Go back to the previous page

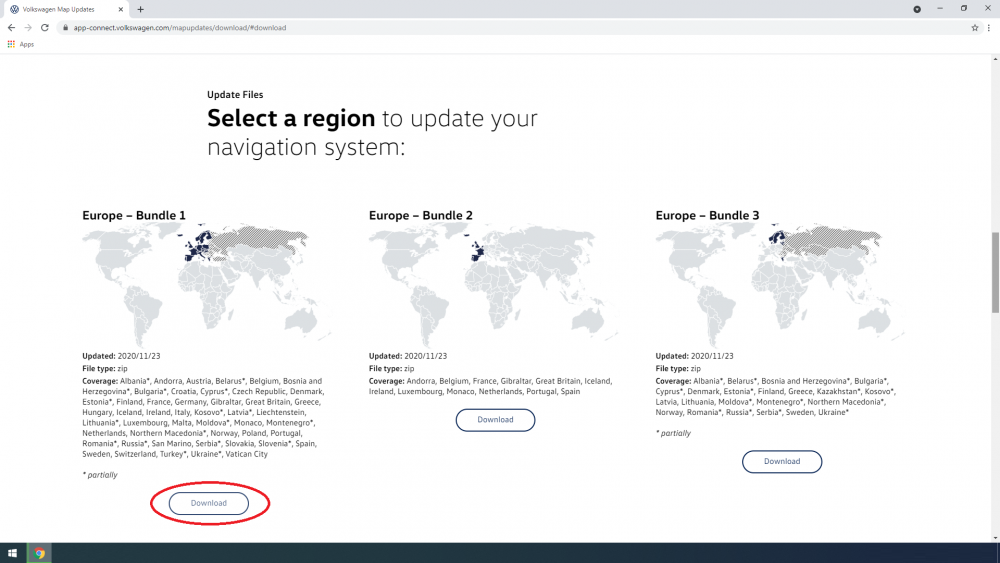(11, 27)
